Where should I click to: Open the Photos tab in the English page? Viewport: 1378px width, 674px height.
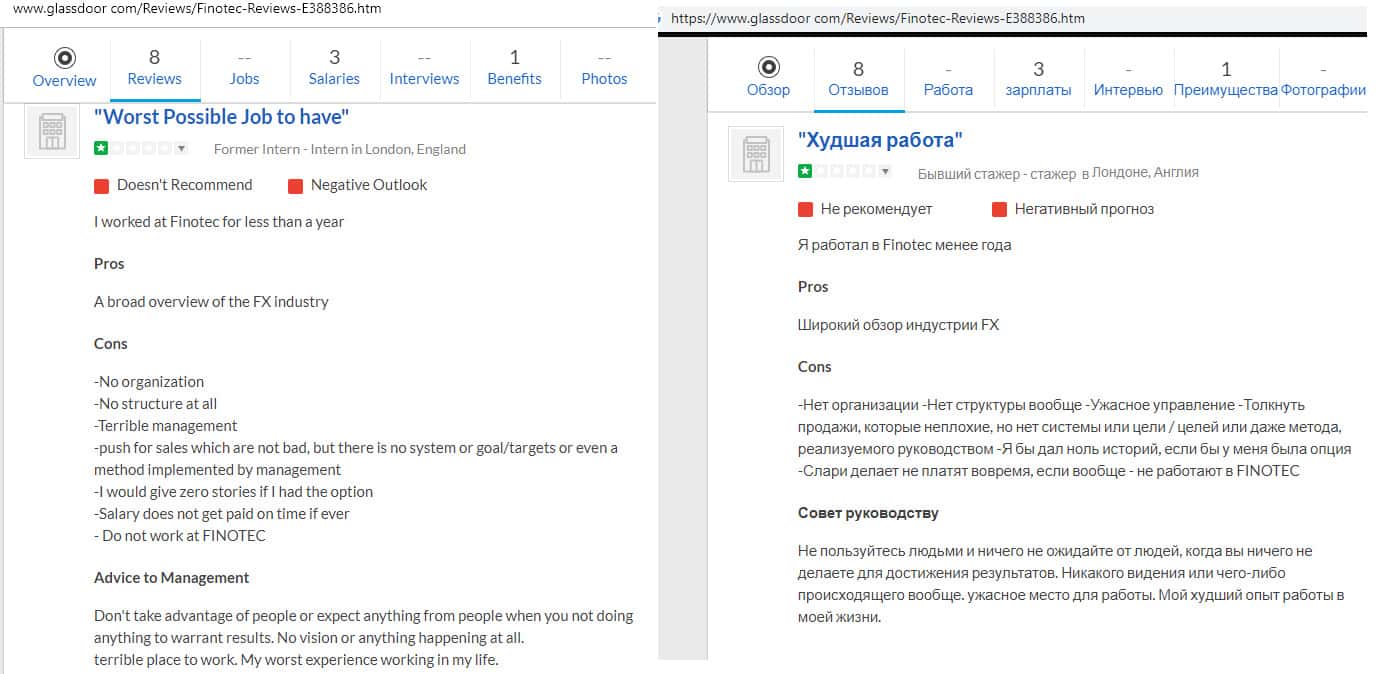[x=604, y=68]
